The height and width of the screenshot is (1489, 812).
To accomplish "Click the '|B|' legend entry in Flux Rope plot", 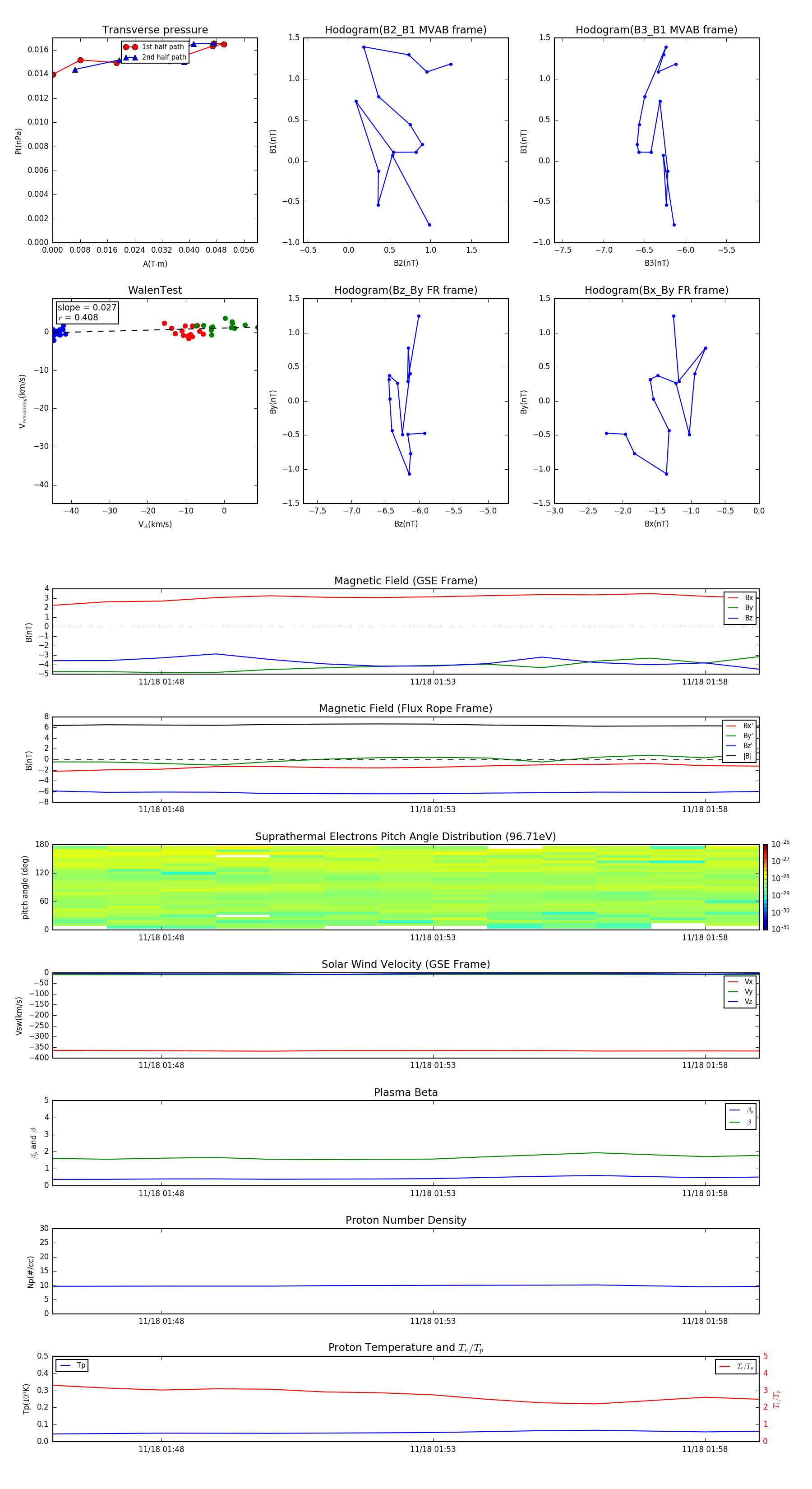I will pyautogui.click(x=739, y=756).
